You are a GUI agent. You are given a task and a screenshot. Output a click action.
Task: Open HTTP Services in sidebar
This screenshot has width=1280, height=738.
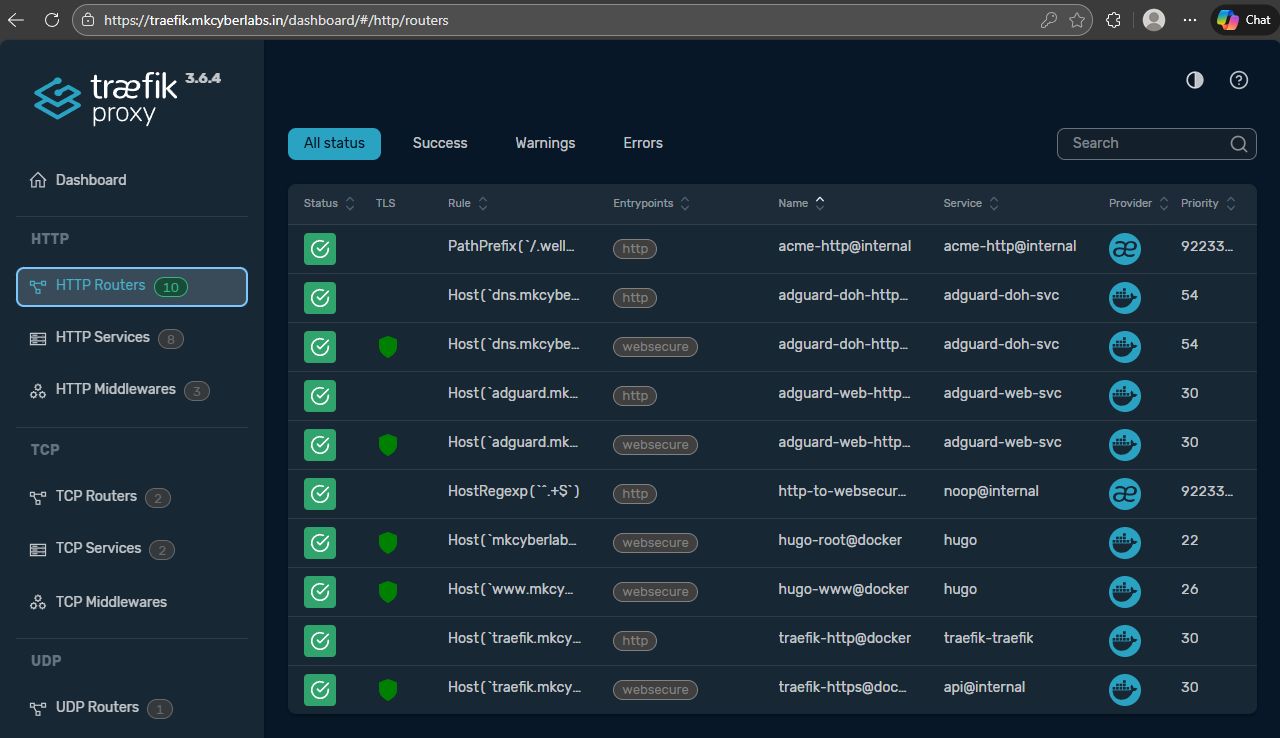pos(132,338)
